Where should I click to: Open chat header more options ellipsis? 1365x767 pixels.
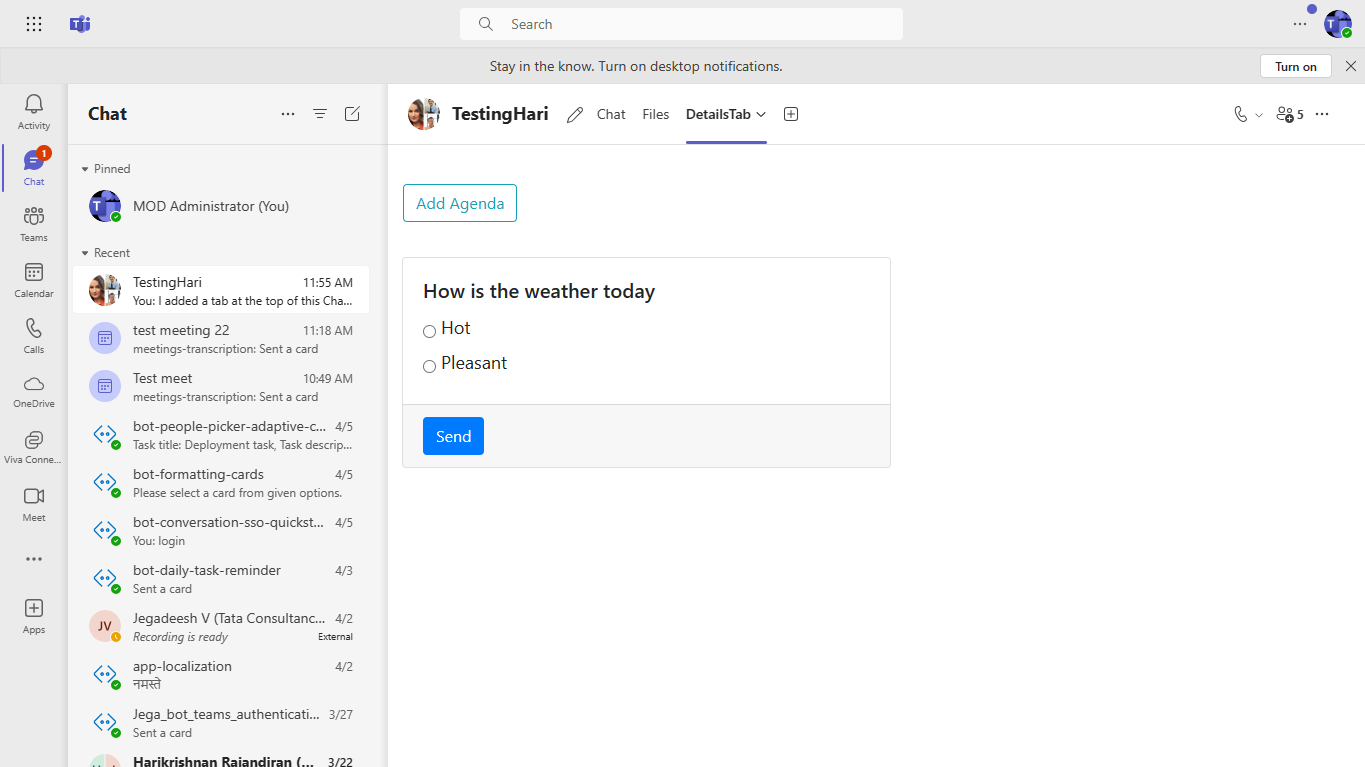pos(1322,114)
